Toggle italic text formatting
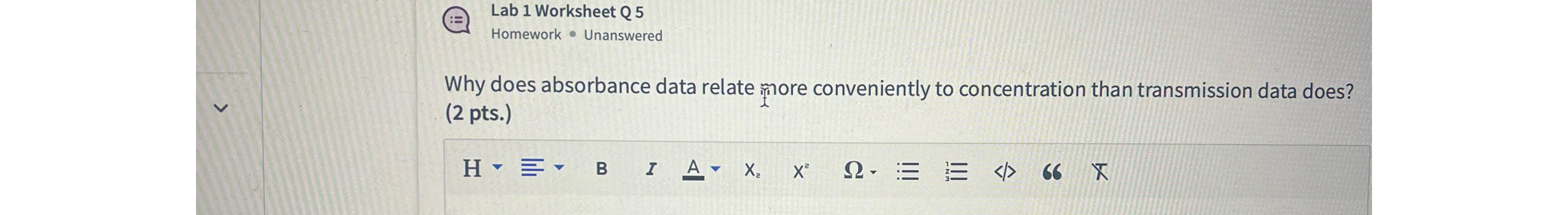The height and width of the screenshot is (215, 1568). [x=651, y=169]
